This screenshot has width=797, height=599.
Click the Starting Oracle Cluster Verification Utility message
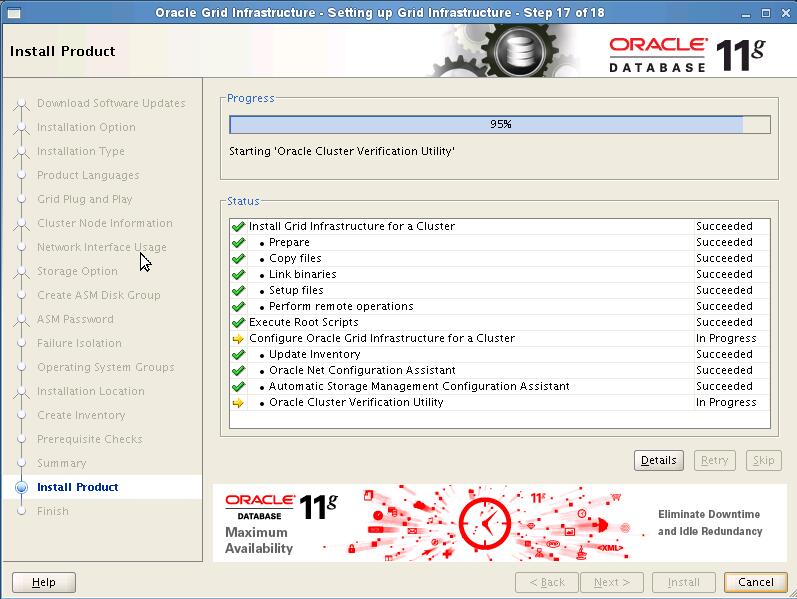click(x=342, y=151)
